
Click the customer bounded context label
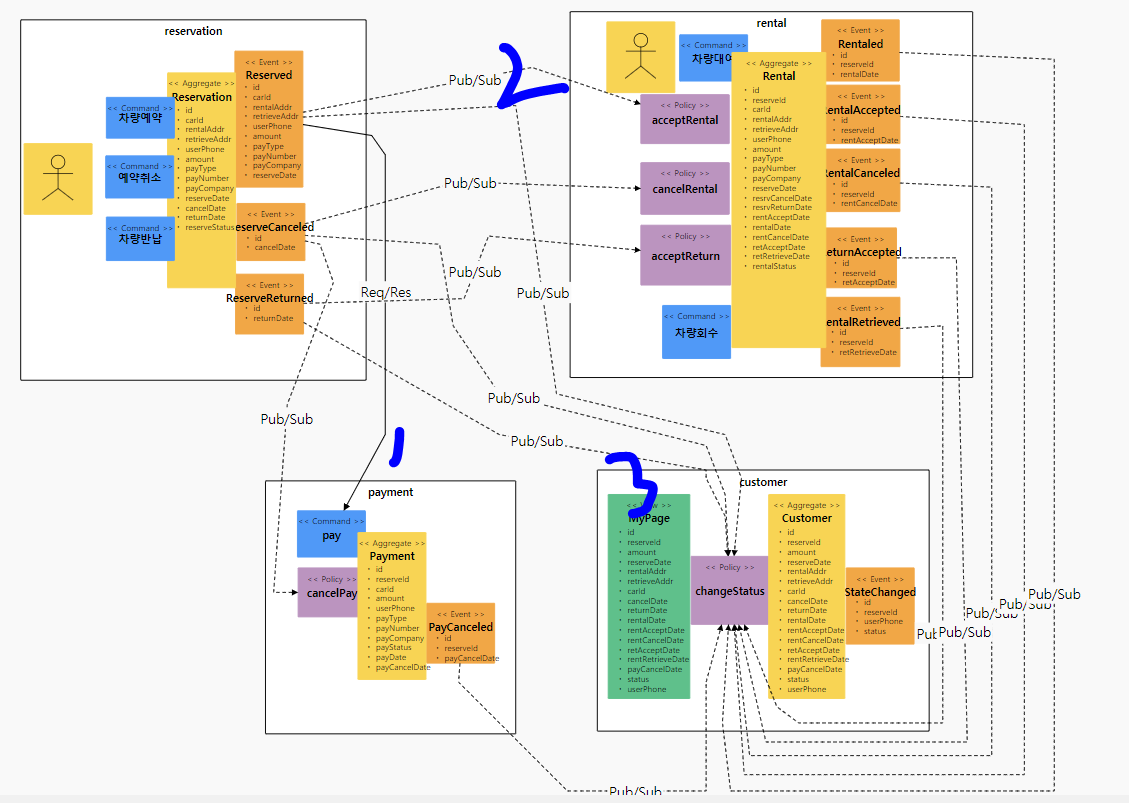click(x=763, y=482)
